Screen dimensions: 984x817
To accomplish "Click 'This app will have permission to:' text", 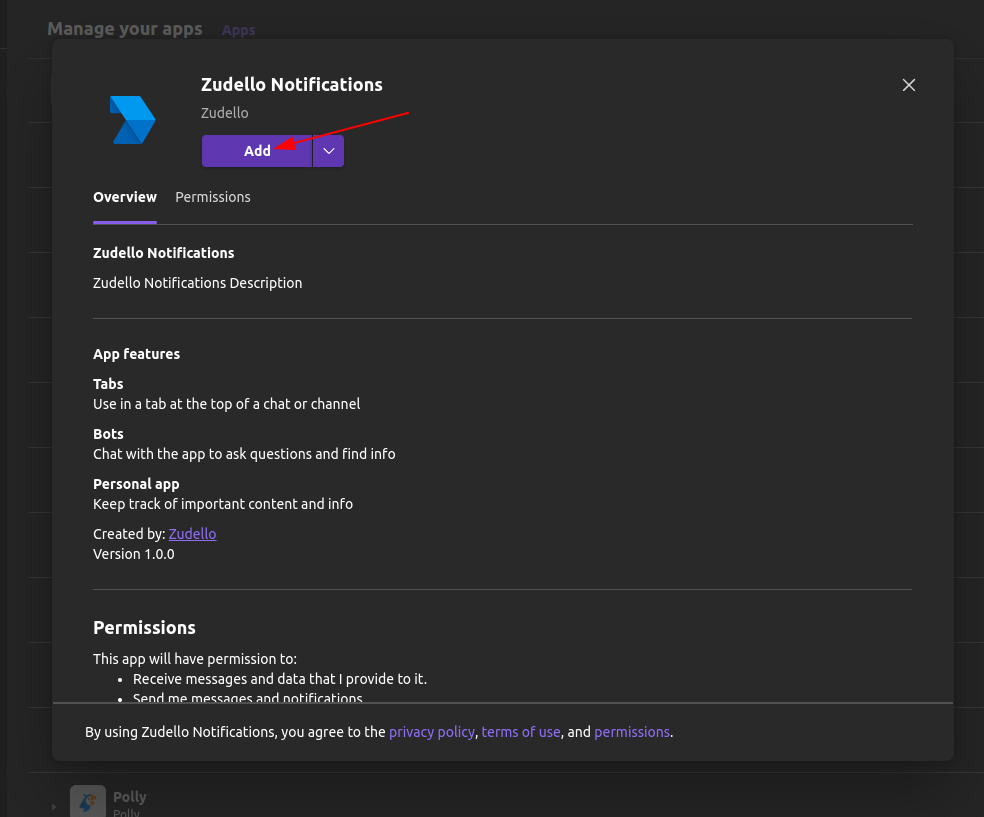I will [x=195, y=659].
